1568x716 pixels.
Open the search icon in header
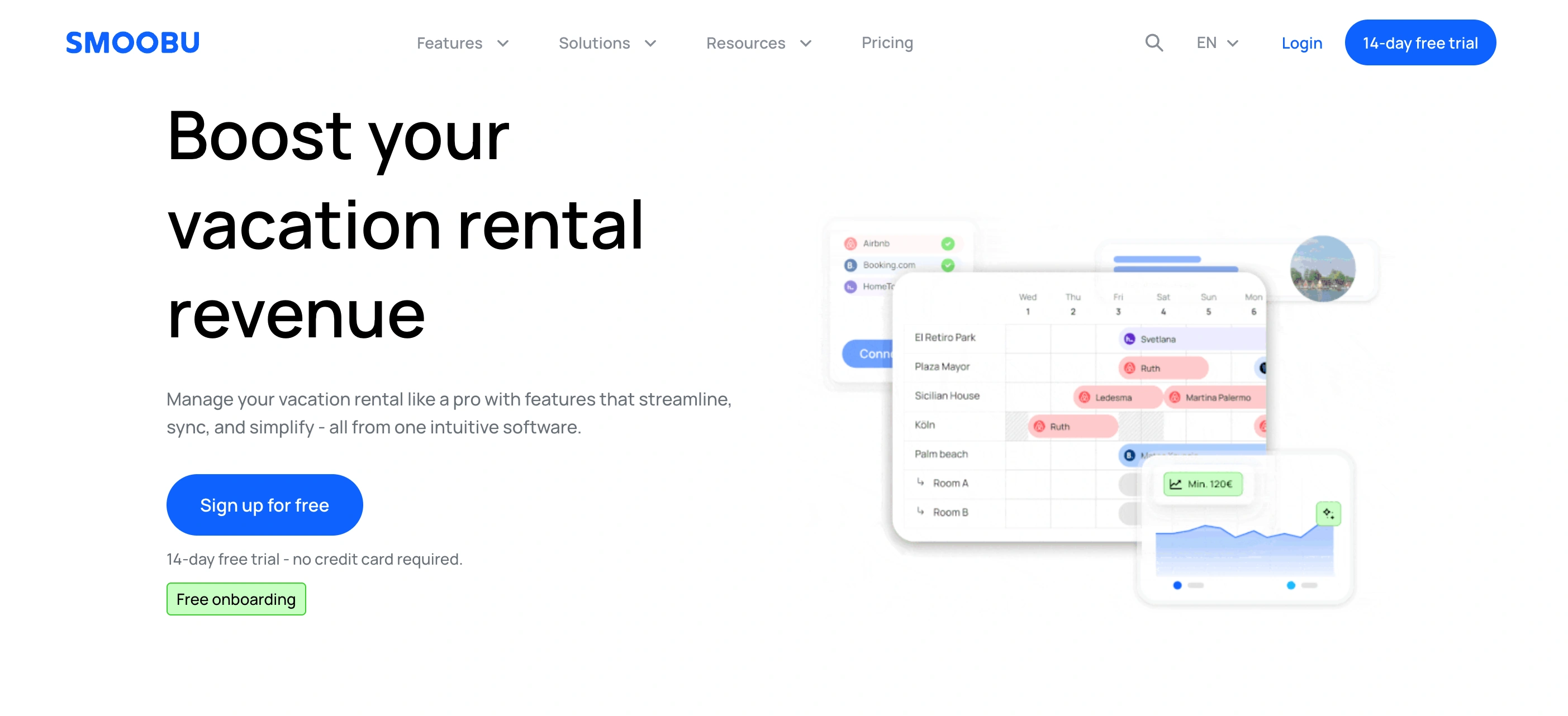[1153, 42]
